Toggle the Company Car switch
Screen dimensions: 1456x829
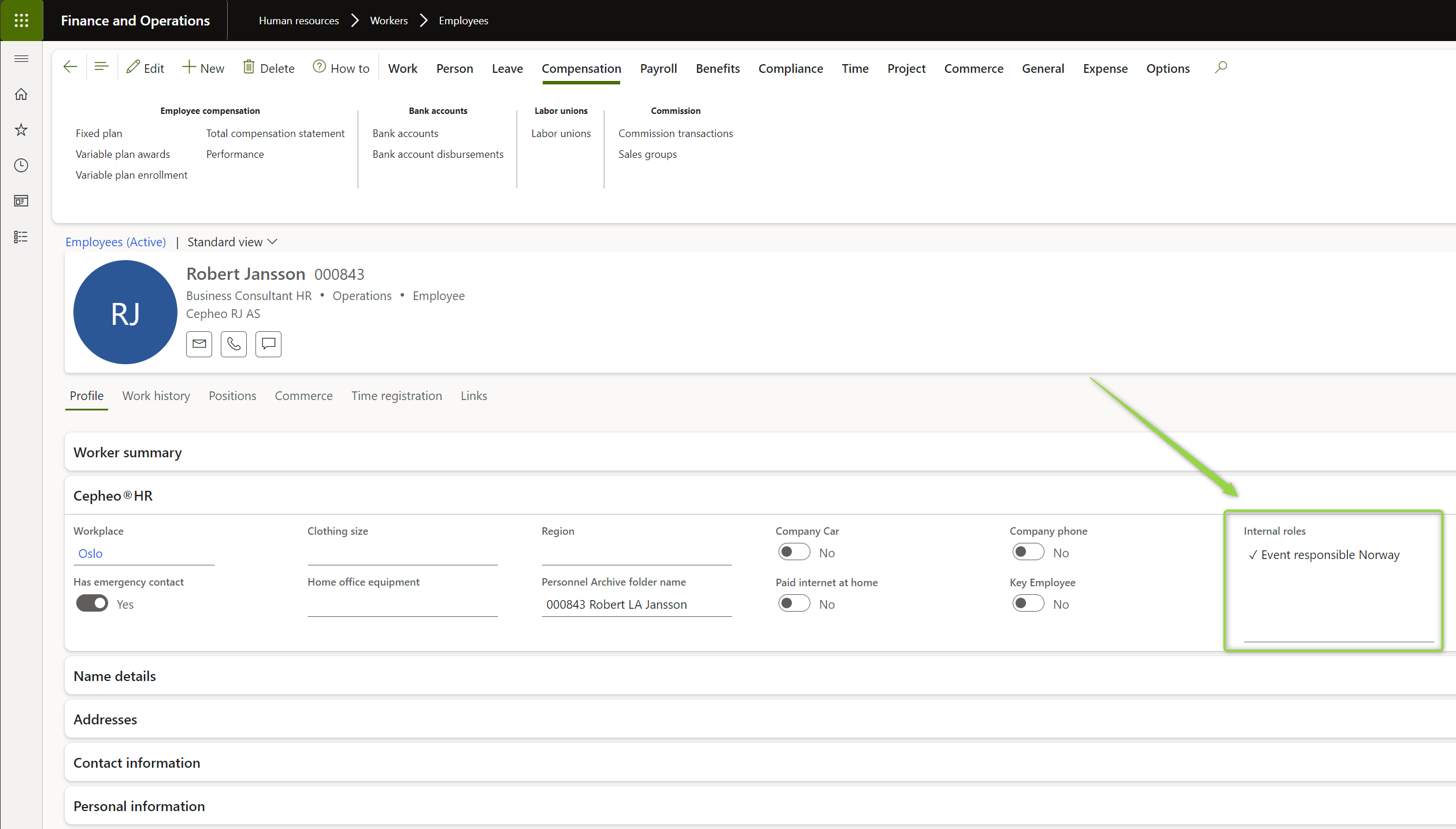pos(794,552)
